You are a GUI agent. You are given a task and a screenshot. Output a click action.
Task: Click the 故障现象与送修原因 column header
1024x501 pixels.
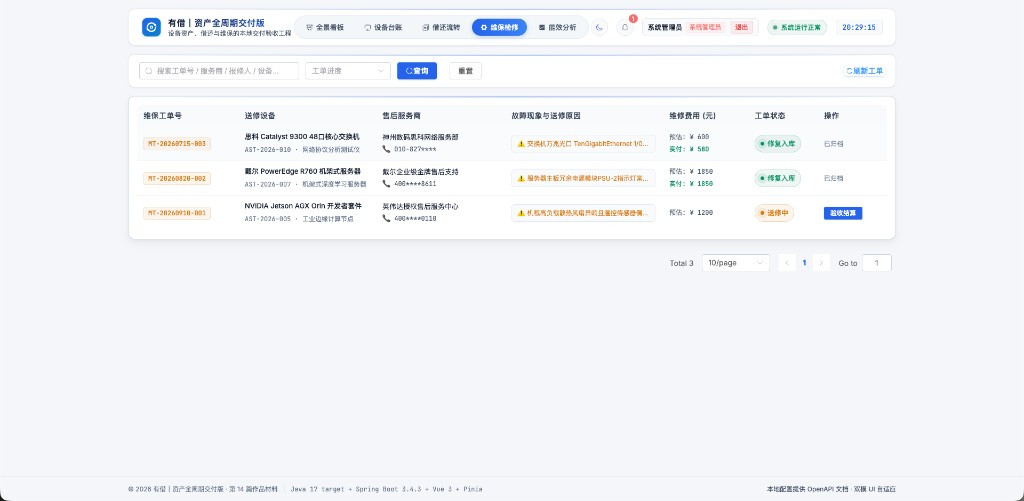[546, 116]
